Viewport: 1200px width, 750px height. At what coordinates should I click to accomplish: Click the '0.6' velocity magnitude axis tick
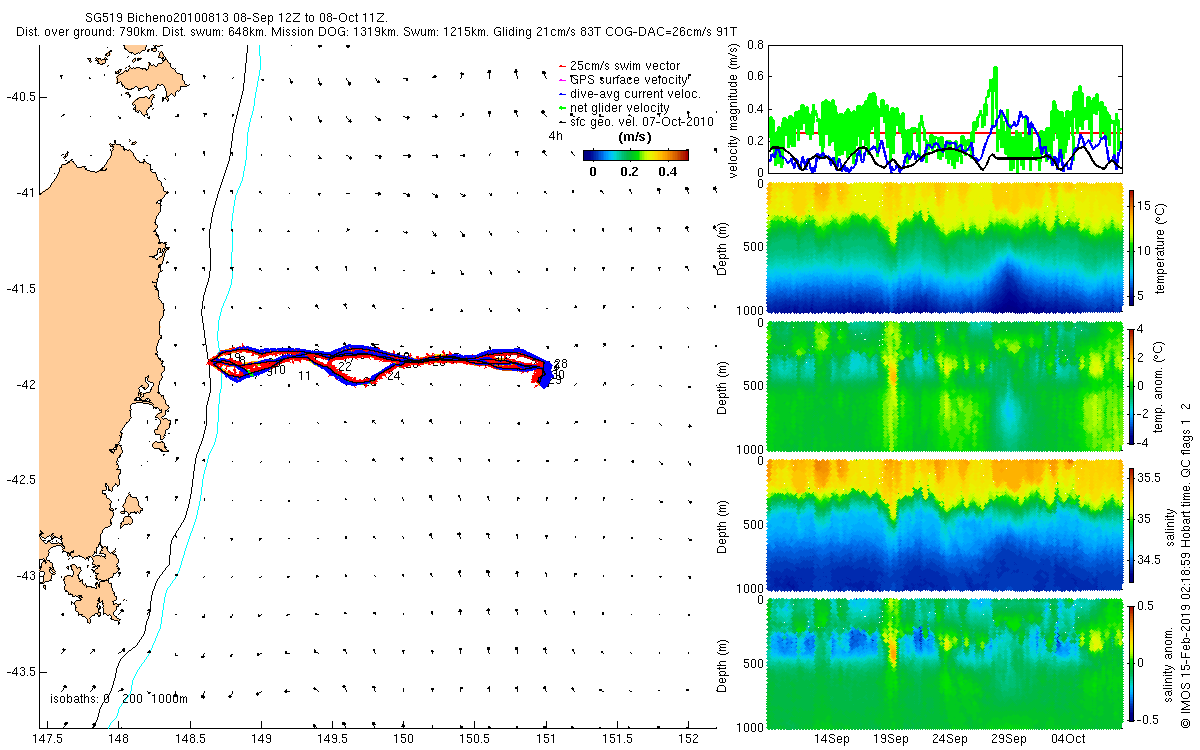point(754,77)
